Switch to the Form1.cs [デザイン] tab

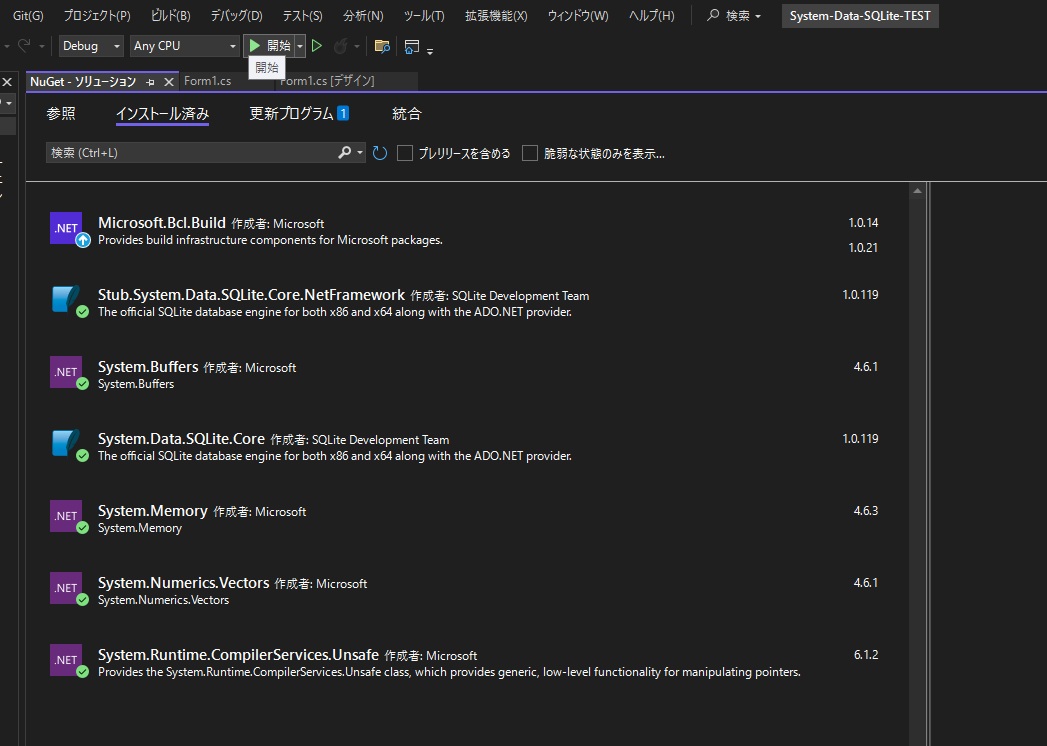[x=327, y=81]
